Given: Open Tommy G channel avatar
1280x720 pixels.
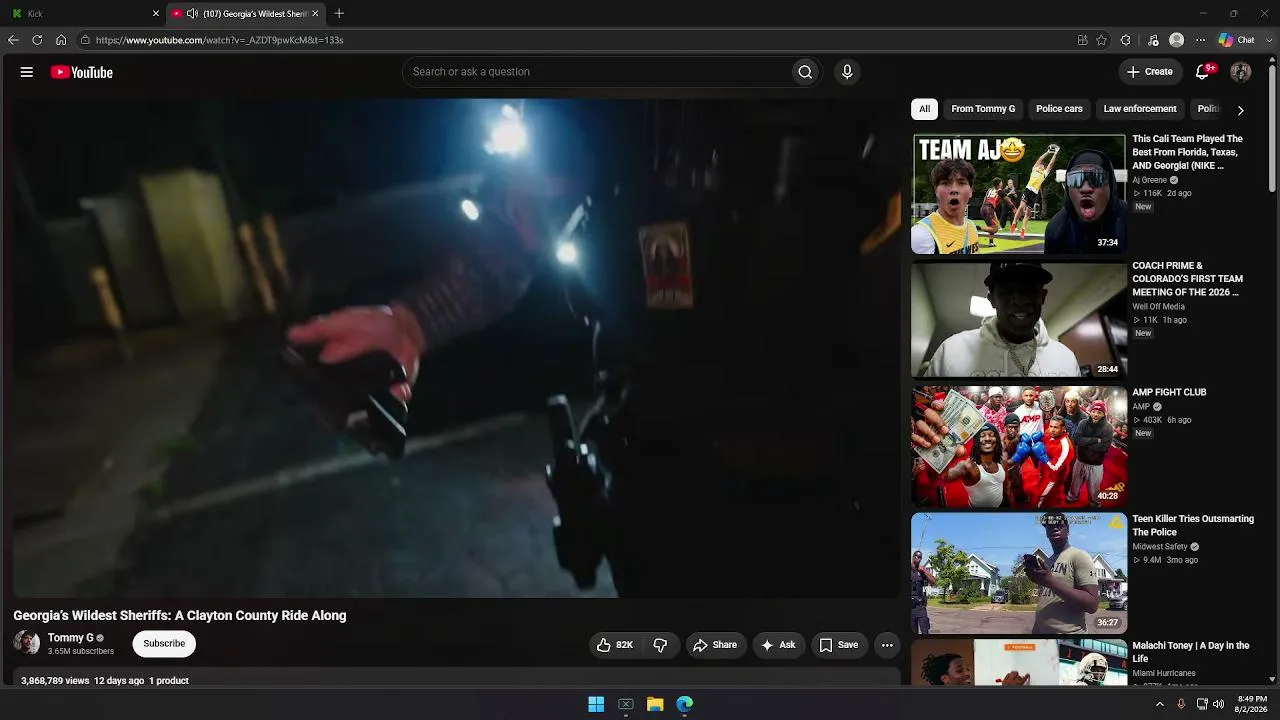Looking at the screenshot, I should pyautogui.click(x=27, y=643).
